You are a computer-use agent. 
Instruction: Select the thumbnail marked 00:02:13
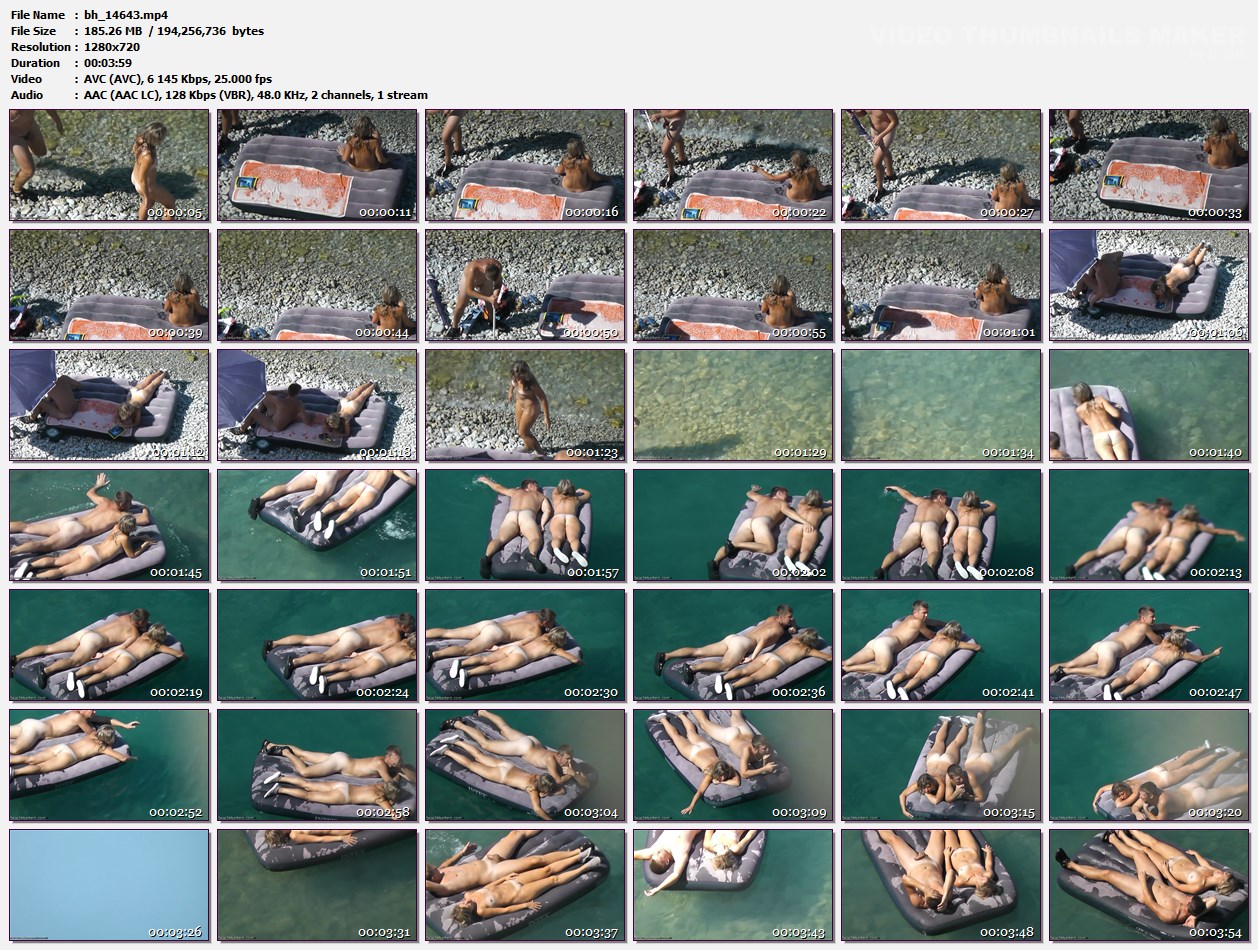pos(1149,525)
